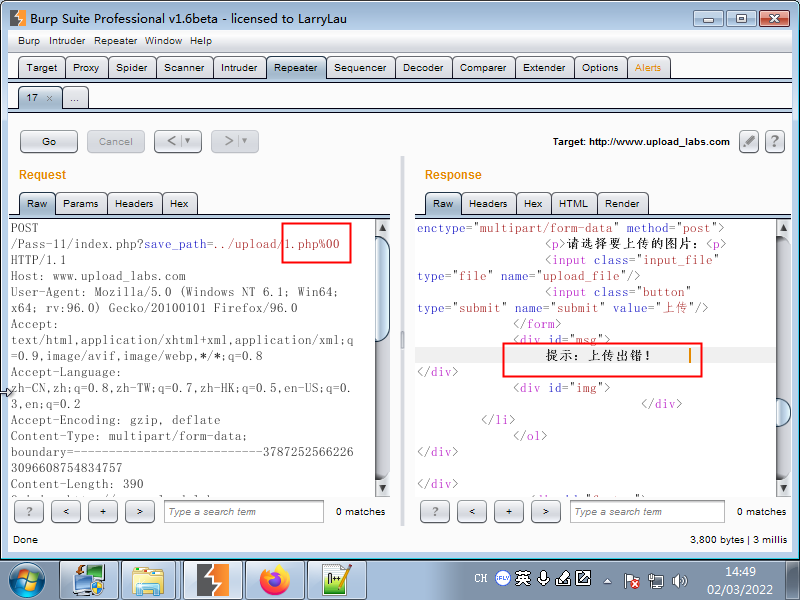Click the Go button to send request
The width and height of the screenshot is (800, 600).
point(49,141)
